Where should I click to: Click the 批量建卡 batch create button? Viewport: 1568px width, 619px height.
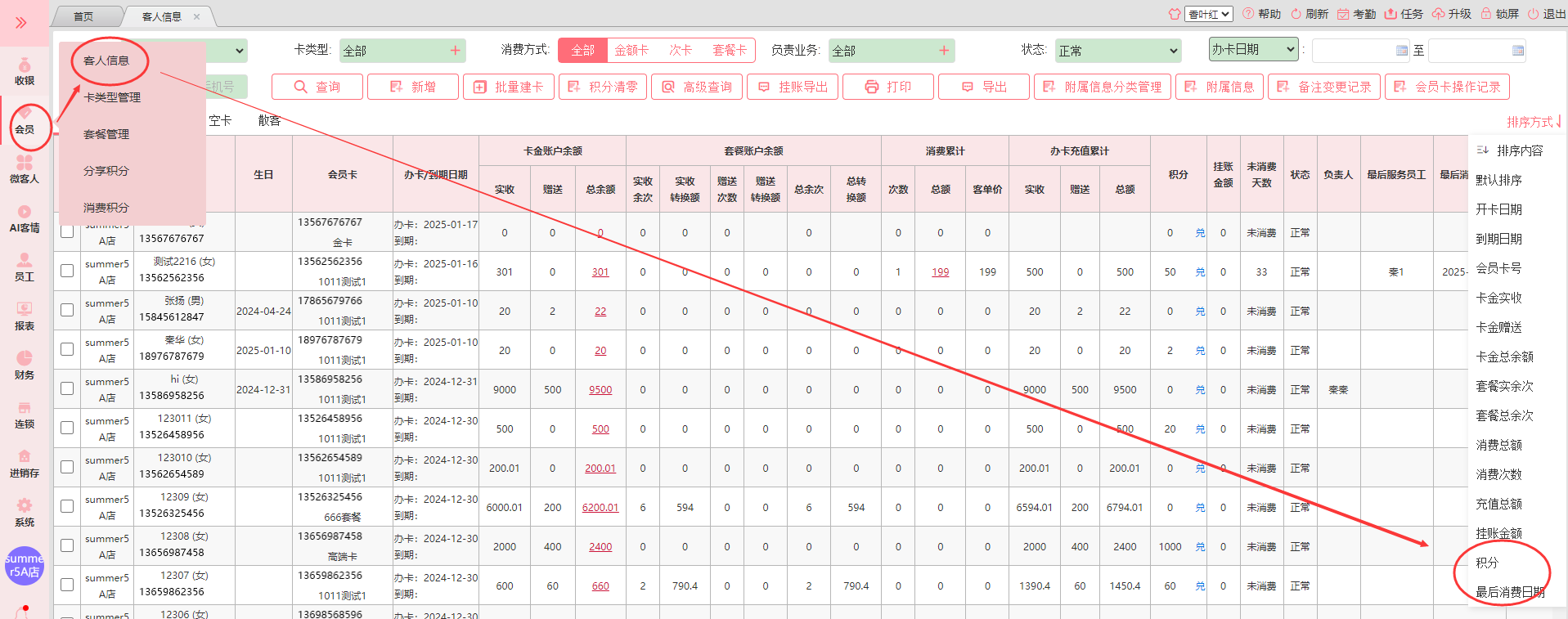click(x=509, y=87)
